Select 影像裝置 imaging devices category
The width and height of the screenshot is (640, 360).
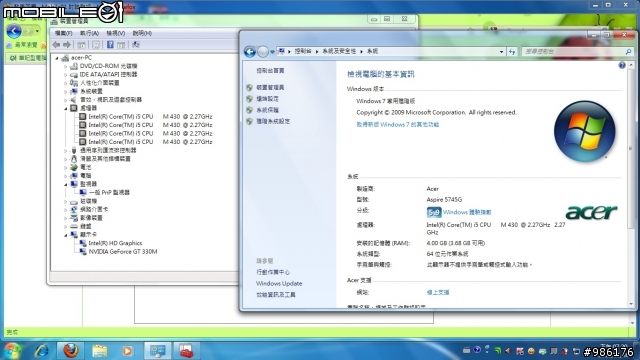click(91, 218)
